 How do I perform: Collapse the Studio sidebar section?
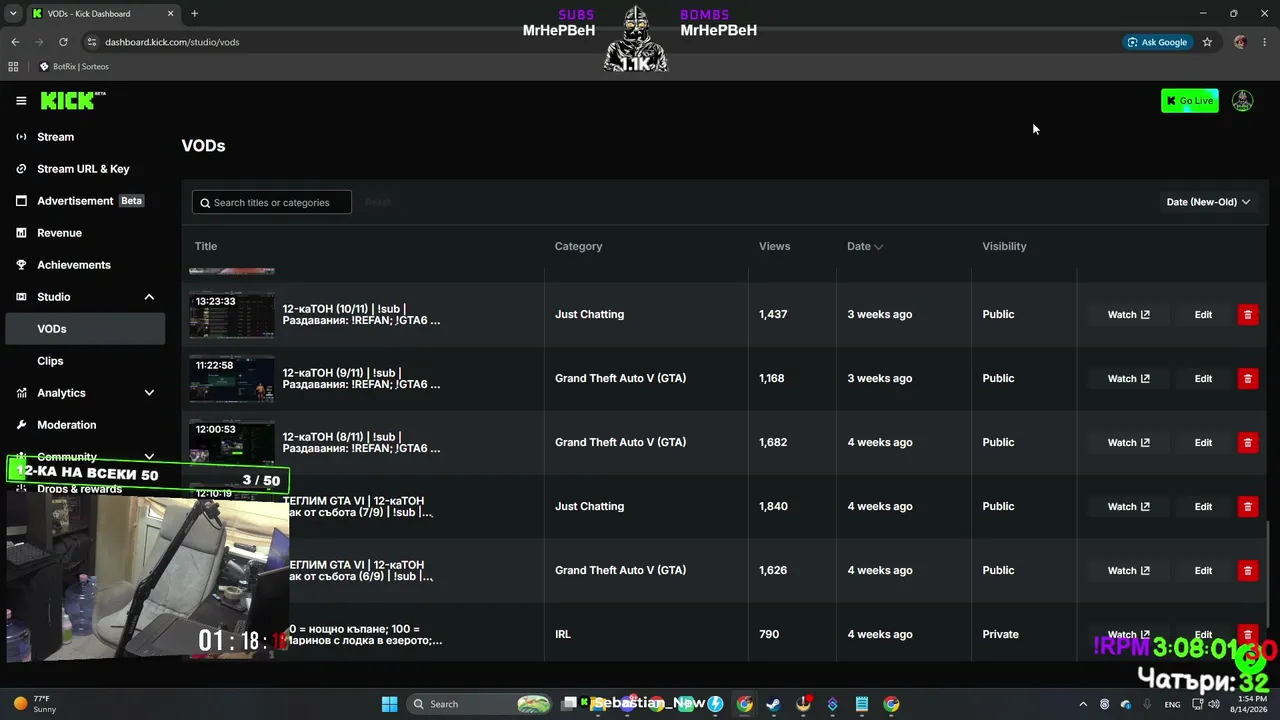tap(149, 297)
